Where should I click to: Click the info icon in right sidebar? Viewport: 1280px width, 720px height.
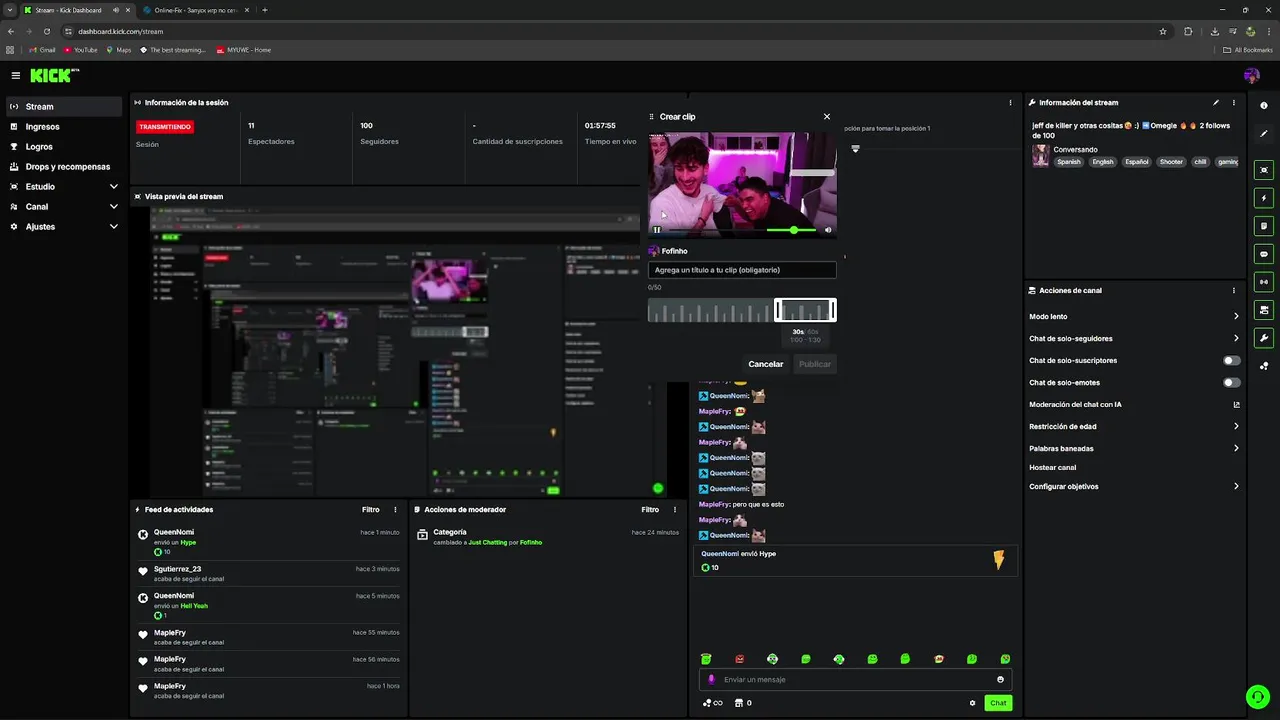[x=1264, y=106]
